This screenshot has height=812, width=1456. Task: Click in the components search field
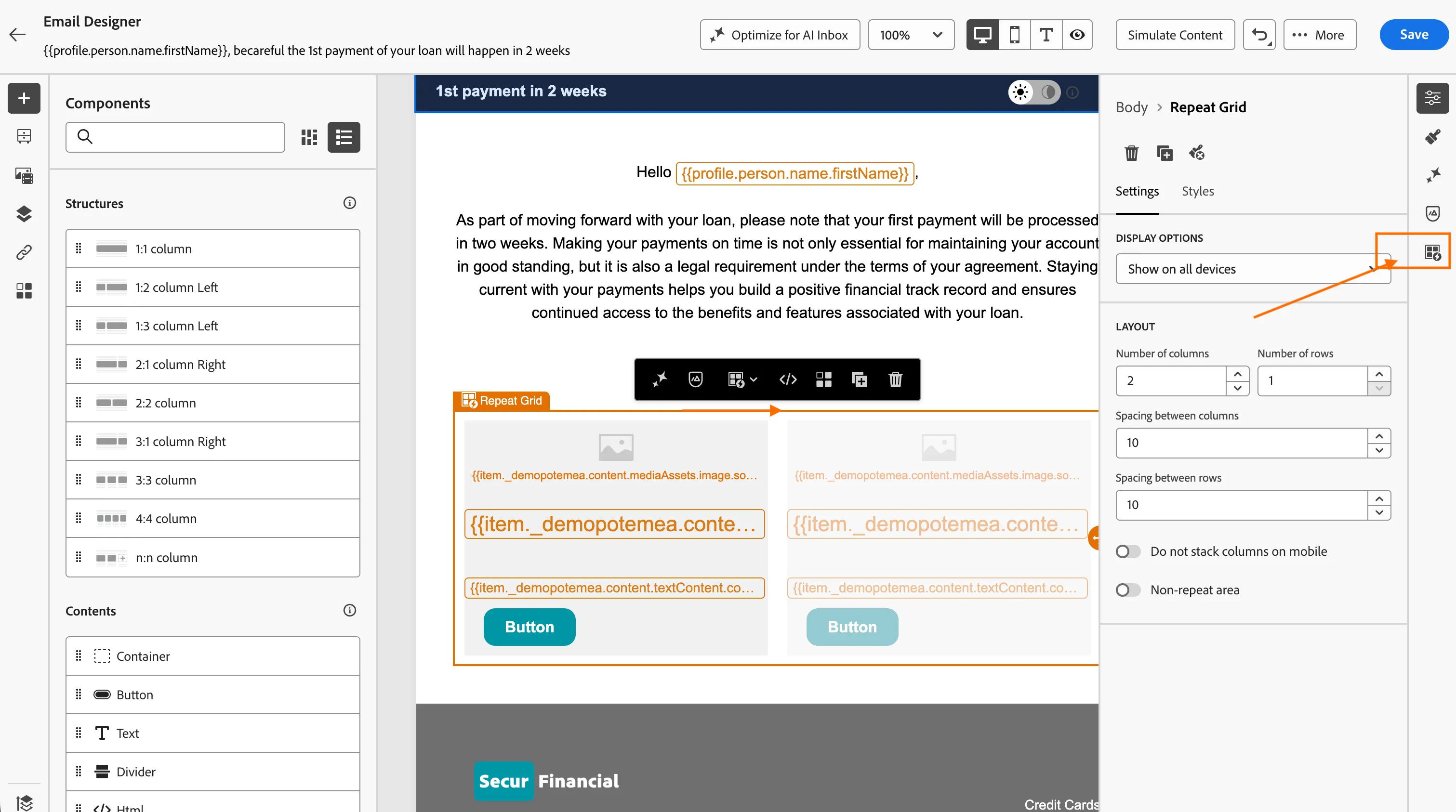tap(175, 137)
